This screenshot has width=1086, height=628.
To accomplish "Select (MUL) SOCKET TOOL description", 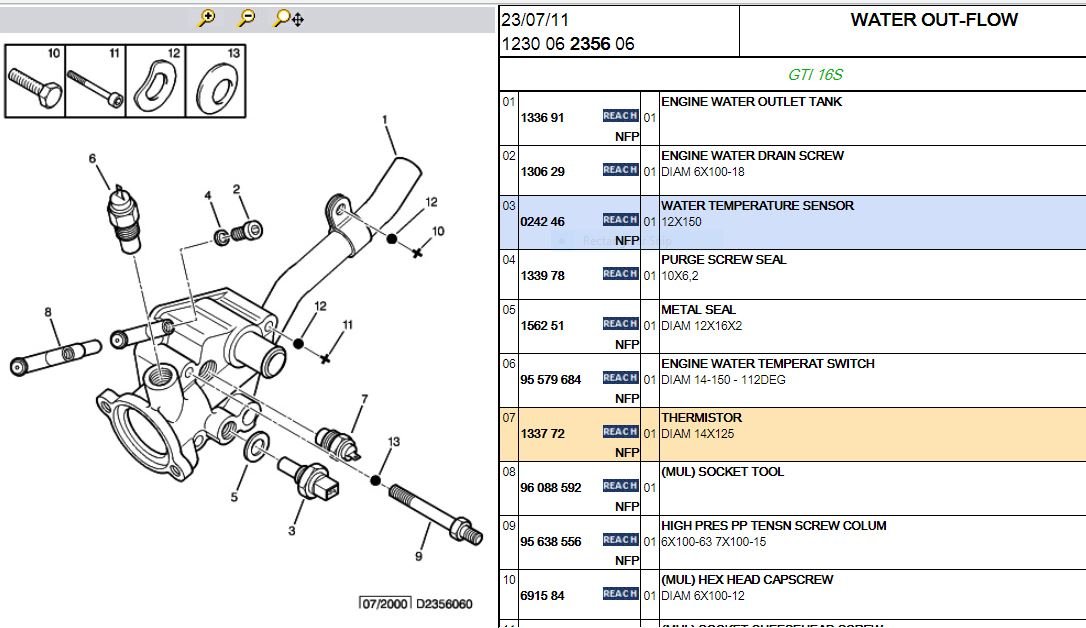I will 722,472.
